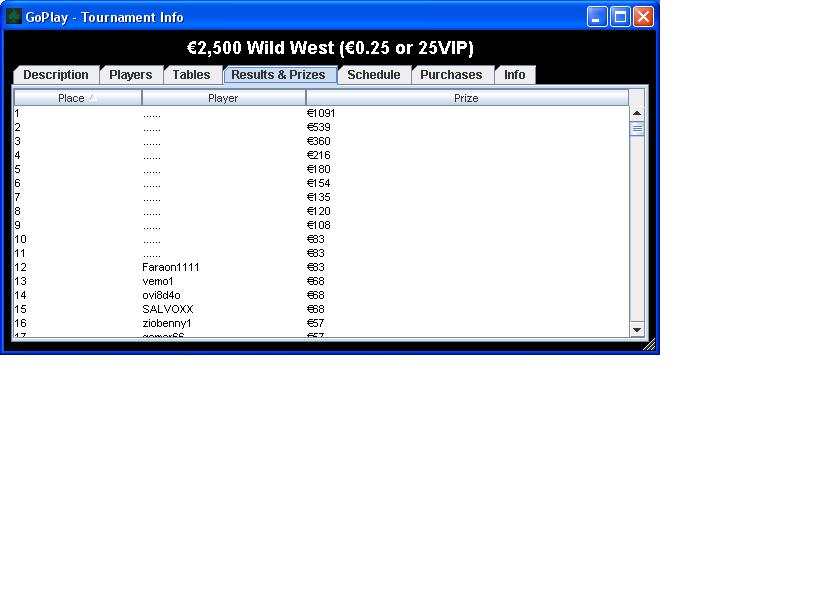
Task: Click the scrollbar down arrow
Action: (x=637, y=330)
